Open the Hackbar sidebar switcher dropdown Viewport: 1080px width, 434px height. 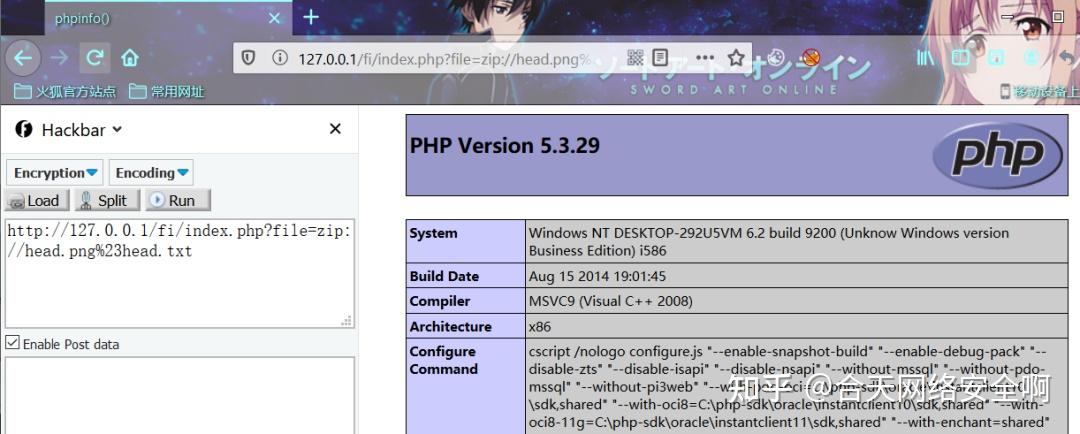pyautogui.click(x=83, y=130)
